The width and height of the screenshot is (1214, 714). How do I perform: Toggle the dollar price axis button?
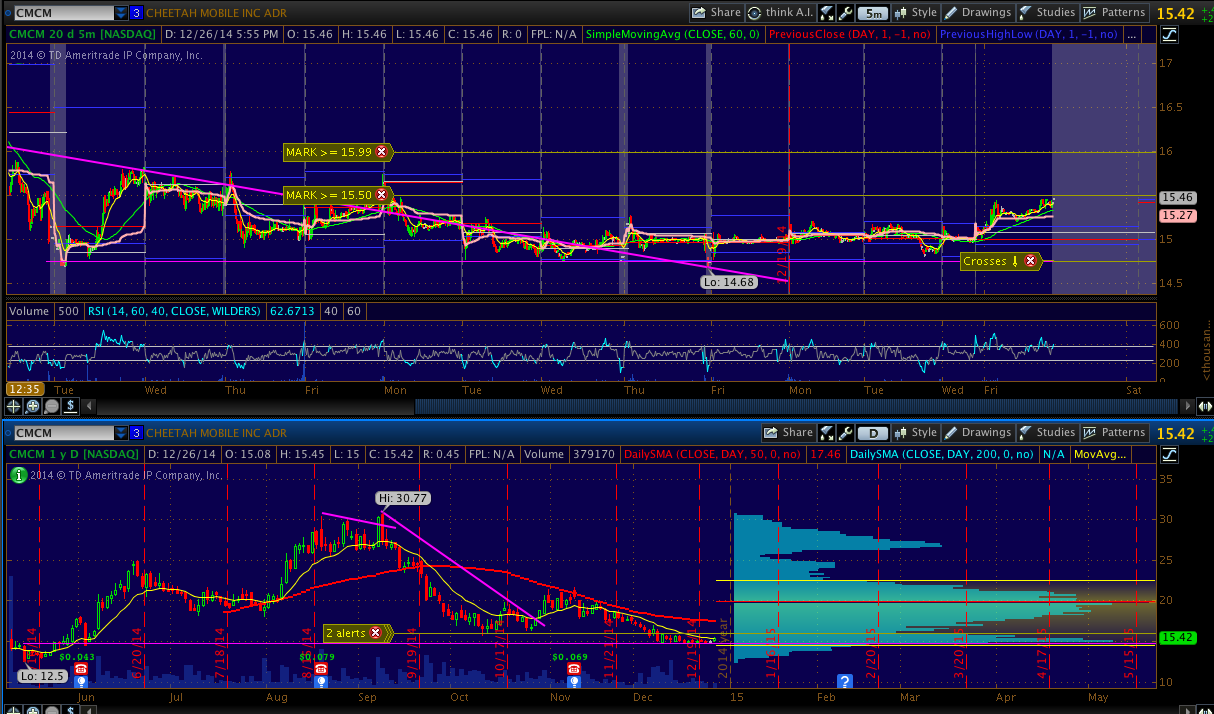[71, 406]
